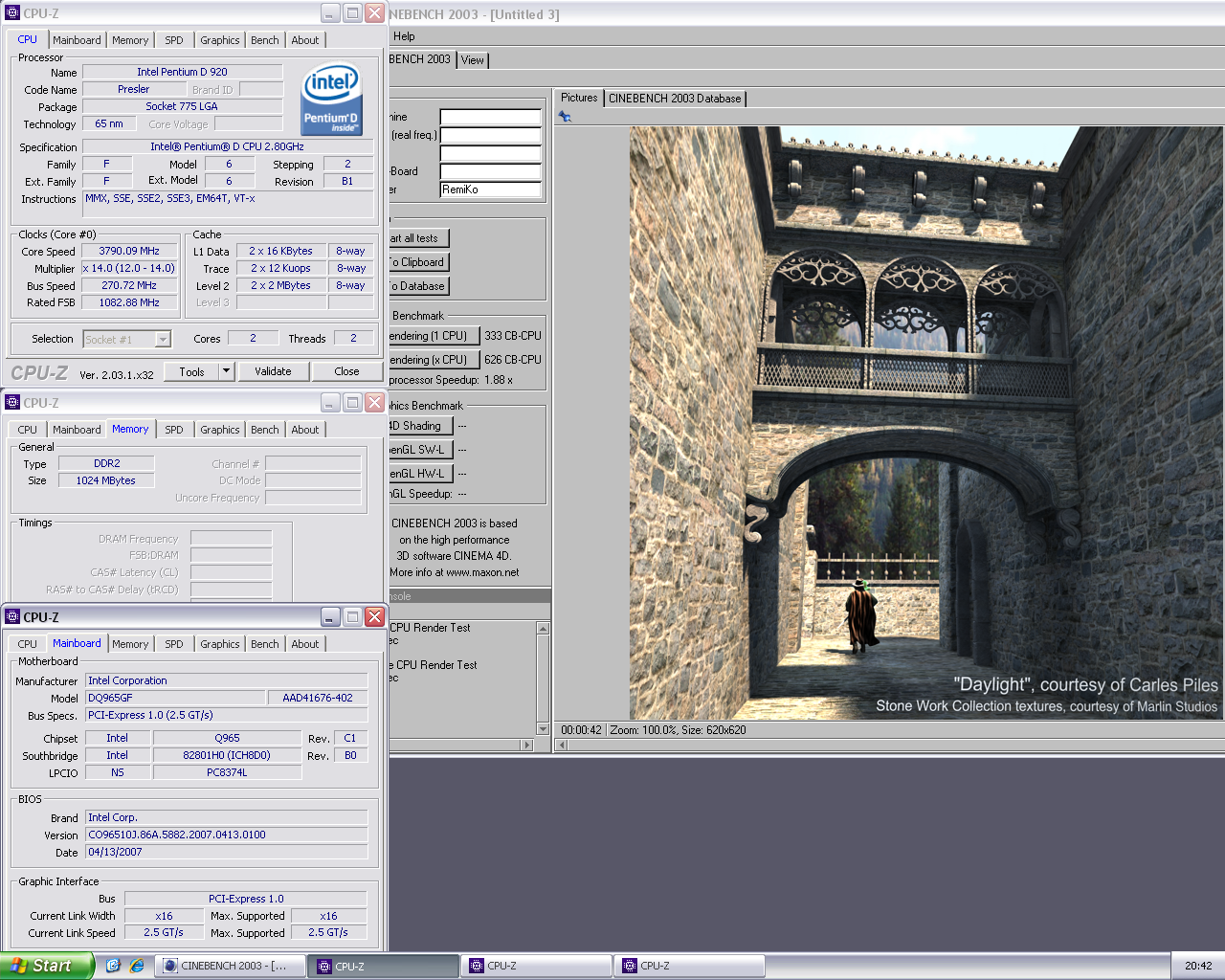Click console horizontal scrollbar right arrow

click(x=526, y=745)
